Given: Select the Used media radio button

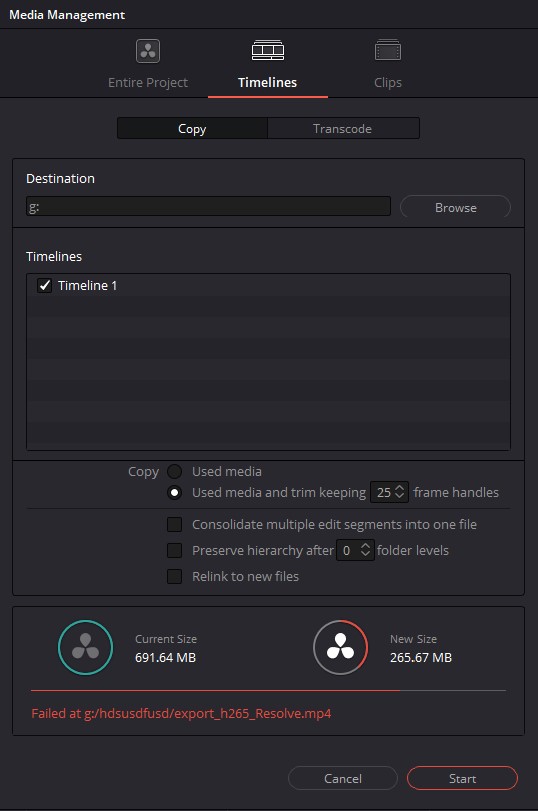Looking at the screenshot, I should (x=174, y=471).
